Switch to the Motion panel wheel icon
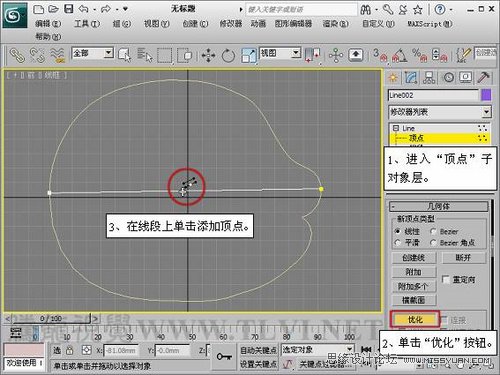The width and height of the screenshot is (500, 375). click(x=448, y=78)
